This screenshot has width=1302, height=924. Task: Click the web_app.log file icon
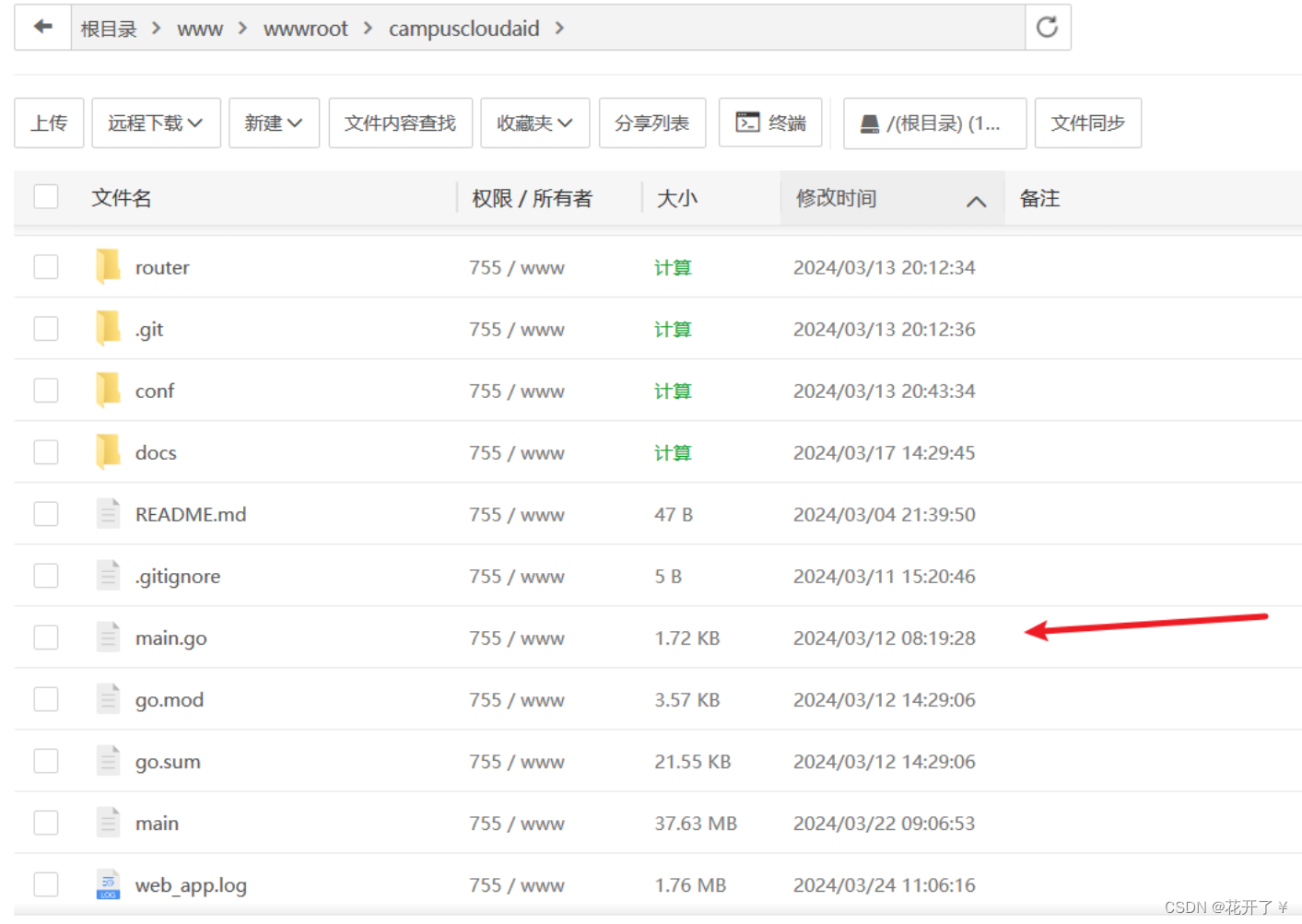tap(108, 885)
